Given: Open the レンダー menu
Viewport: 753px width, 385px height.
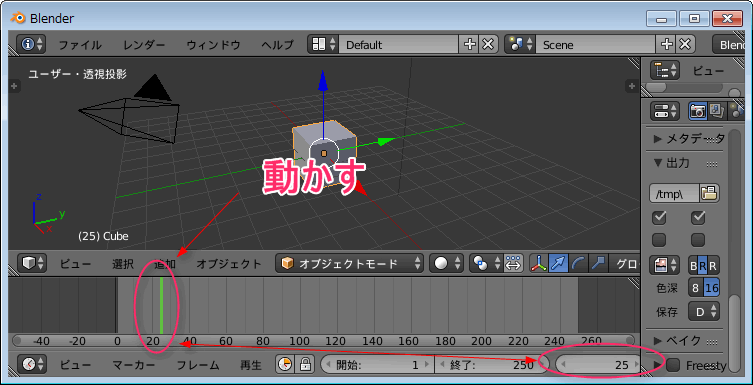Looking at the screenshot, I should click(144, 45).
